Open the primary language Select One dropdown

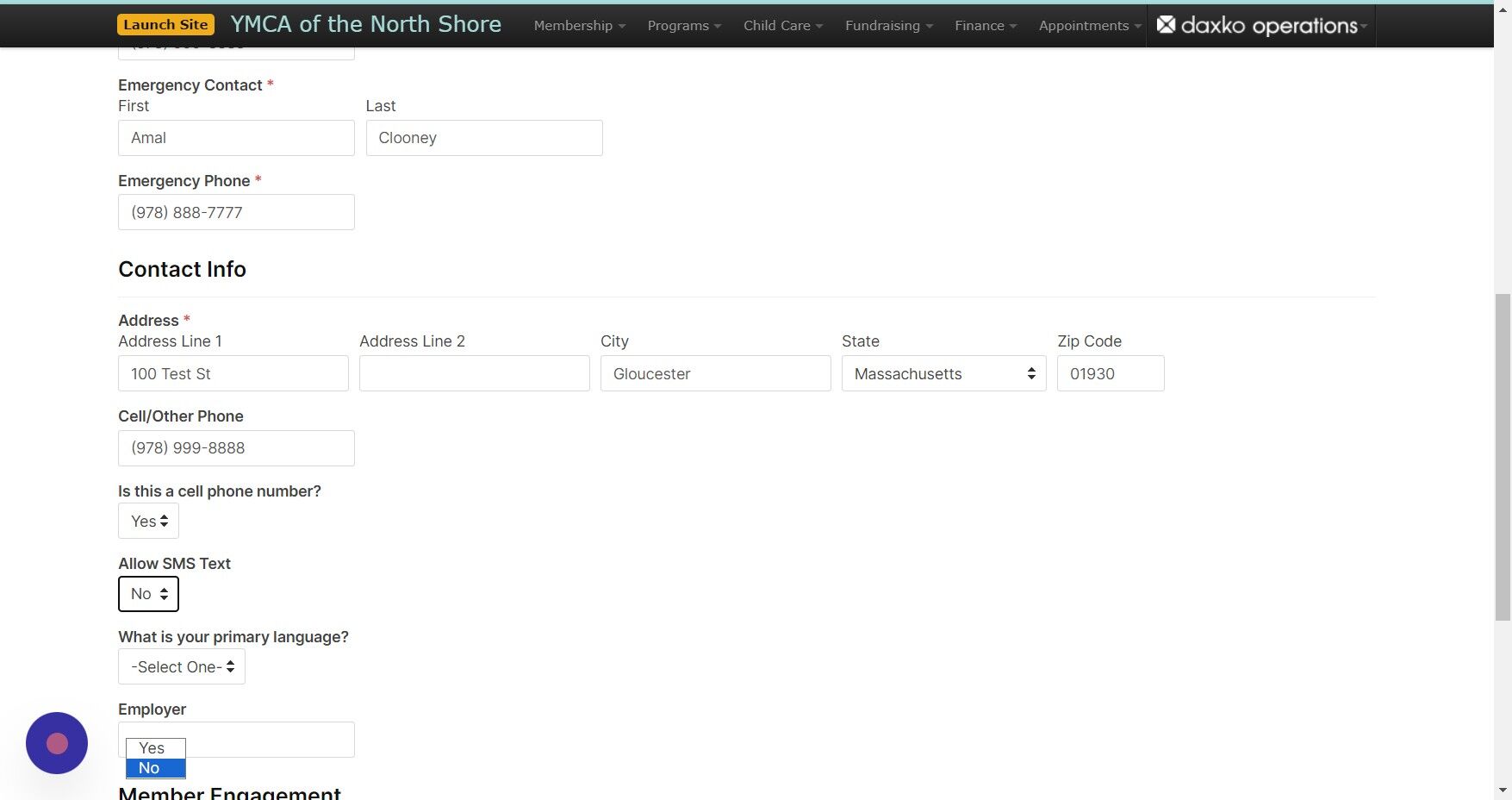[x=181, y=666]
